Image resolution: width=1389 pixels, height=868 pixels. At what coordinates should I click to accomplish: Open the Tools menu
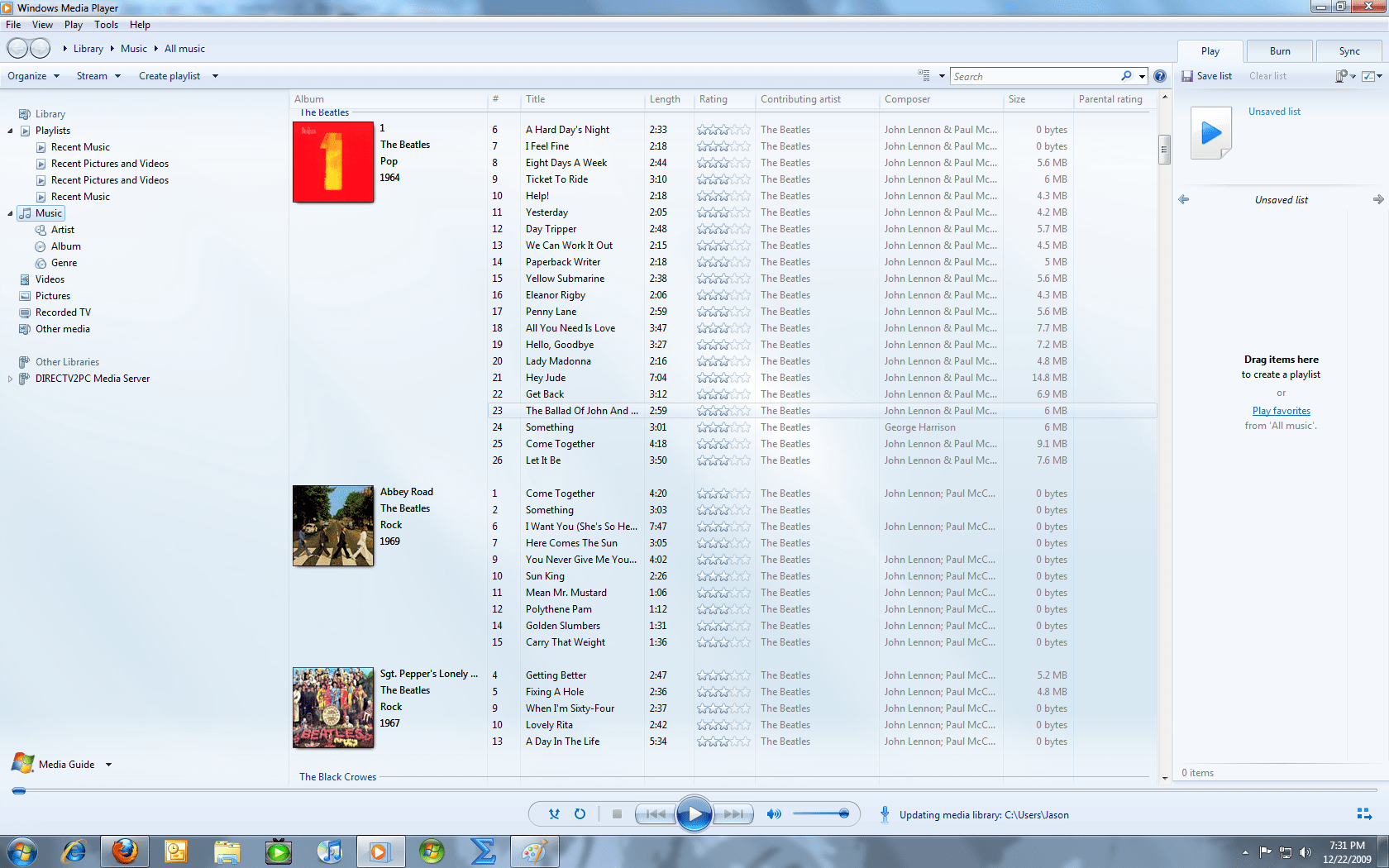[106, 25]
